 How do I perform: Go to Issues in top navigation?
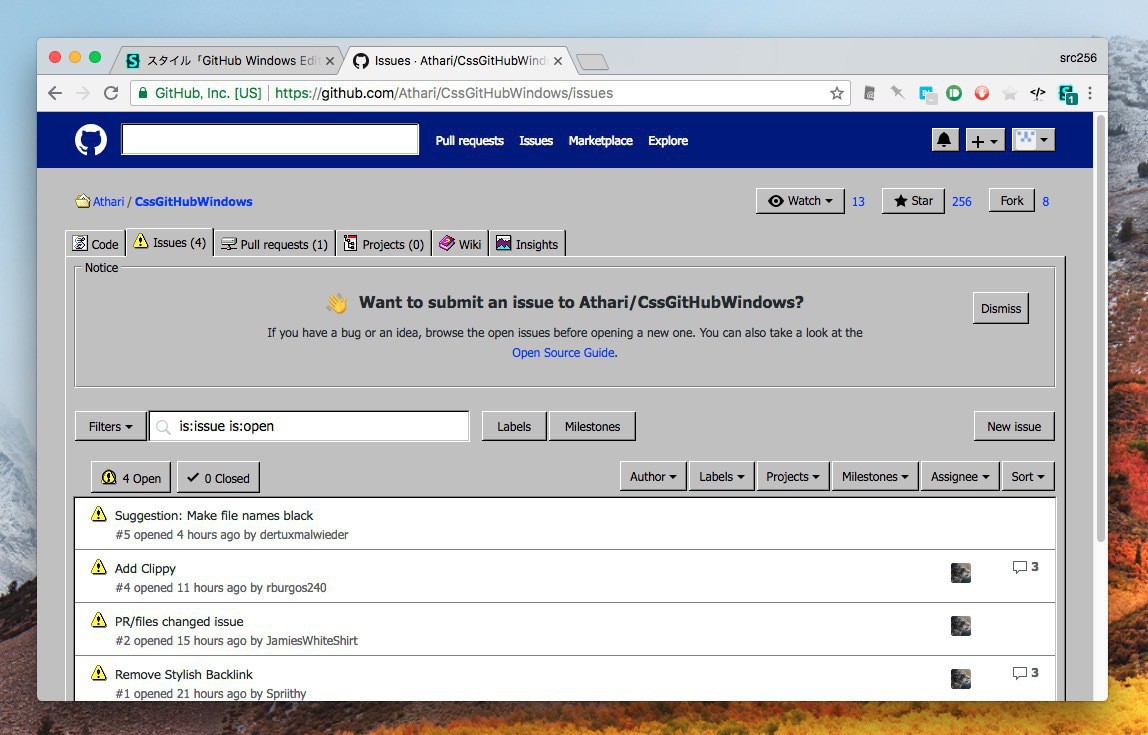(x=536, y=141)
